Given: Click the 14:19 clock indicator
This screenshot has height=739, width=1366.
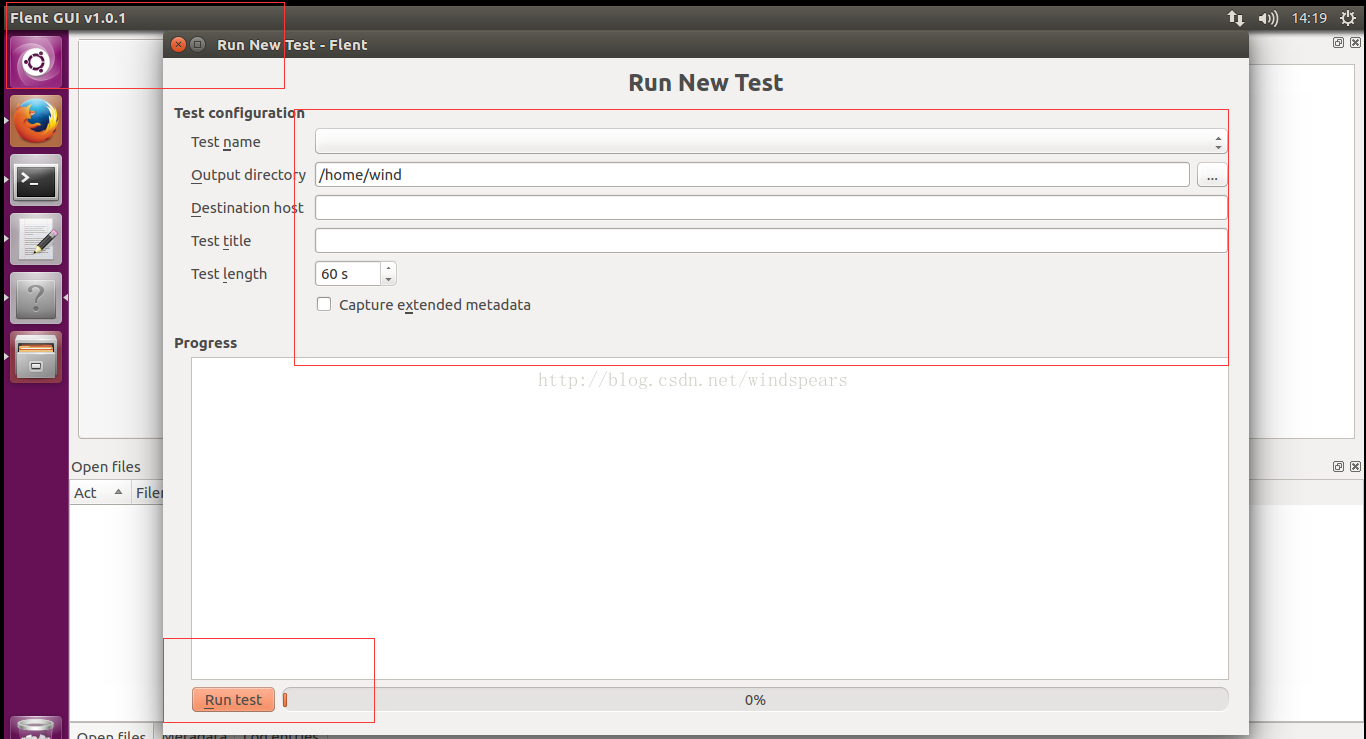Looking at the screenshot, I should (1309, 18).
